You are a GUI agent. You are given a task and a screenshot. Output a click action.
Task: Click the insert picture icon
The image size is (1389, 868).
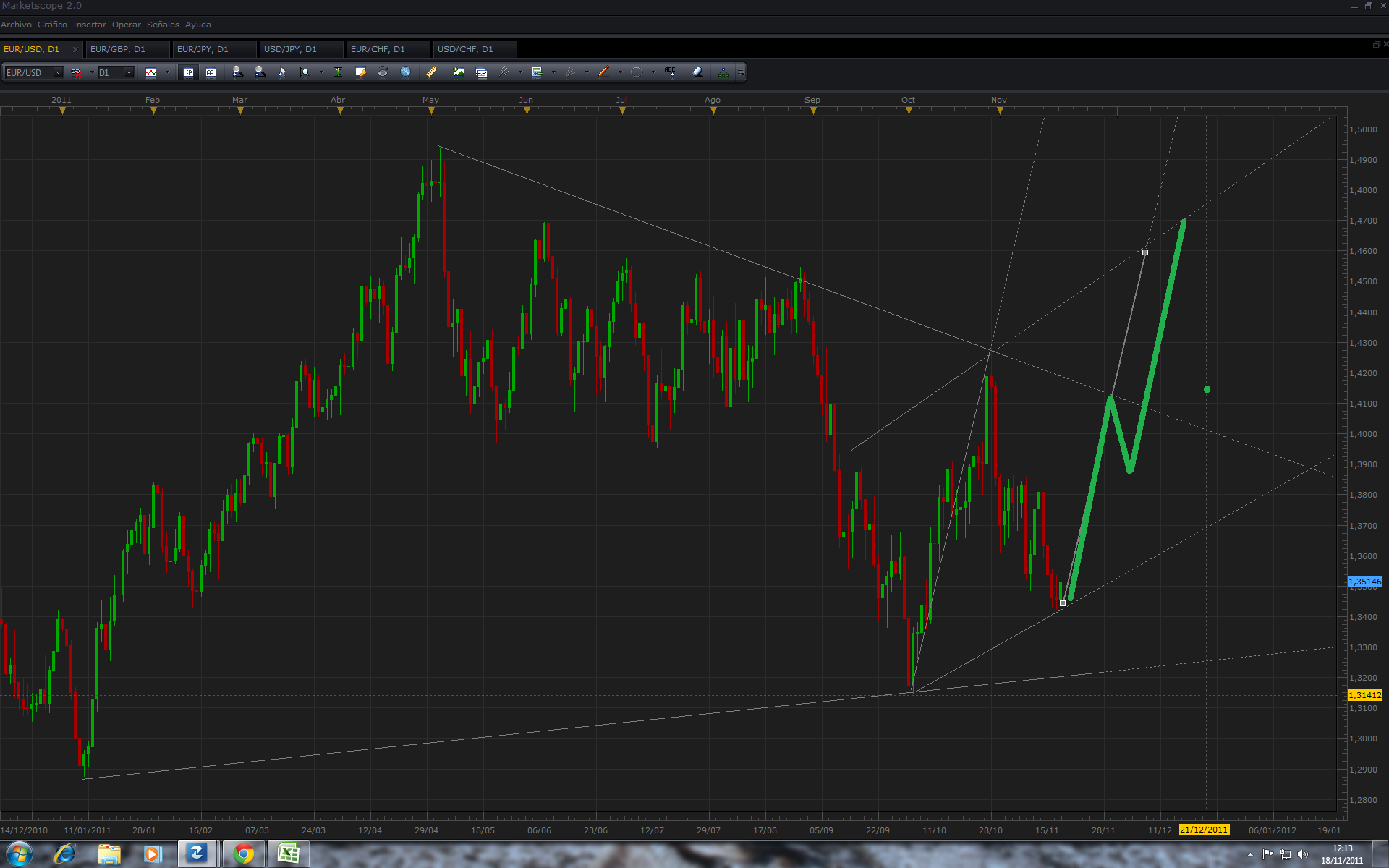tap(459, 72)
